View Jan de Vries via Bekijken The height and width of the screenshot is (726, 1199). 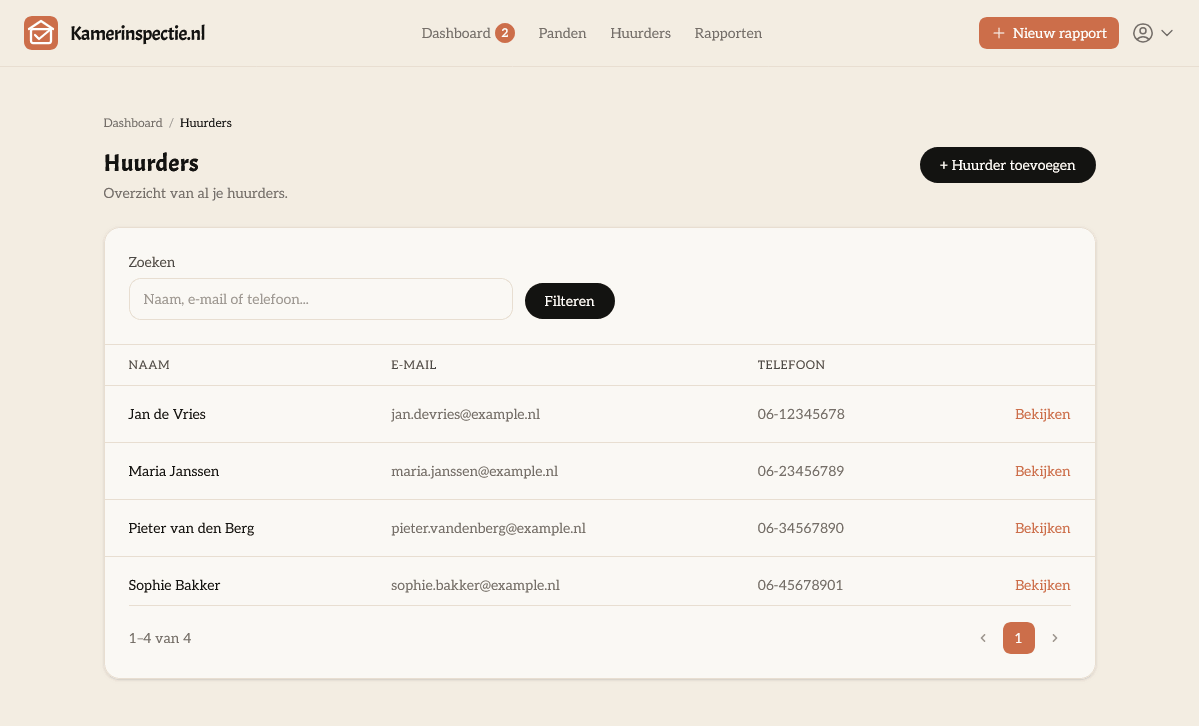(1042, 414)
